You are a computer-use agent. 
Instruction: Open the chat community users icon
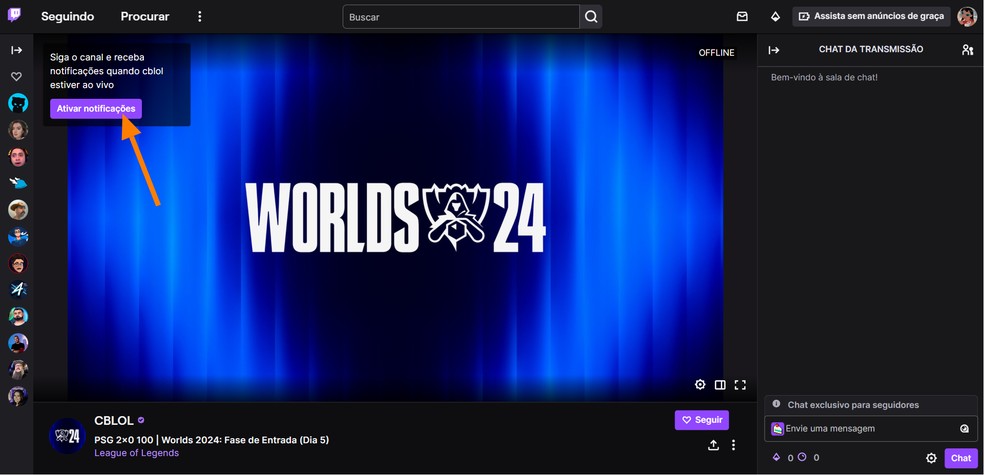tap(968, 50)
